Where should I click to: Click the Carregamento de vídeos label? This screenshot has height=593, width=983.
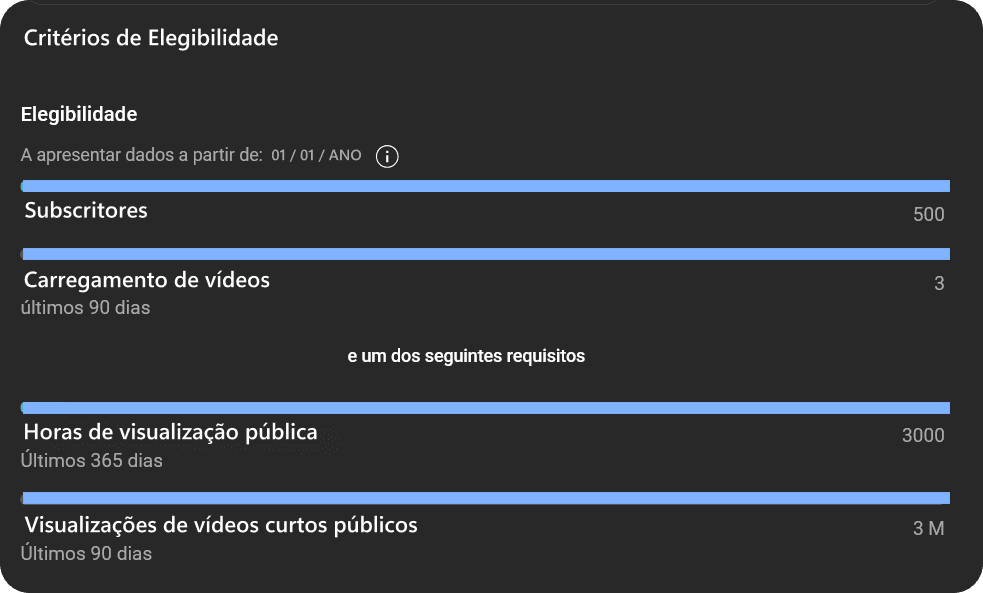point(147,280)
